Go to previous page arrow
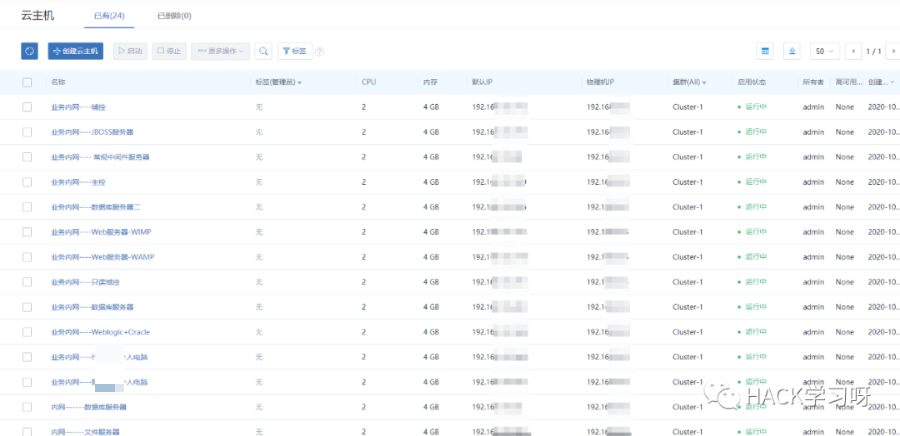The image size is (900, 436). click(x=853, y=51)
